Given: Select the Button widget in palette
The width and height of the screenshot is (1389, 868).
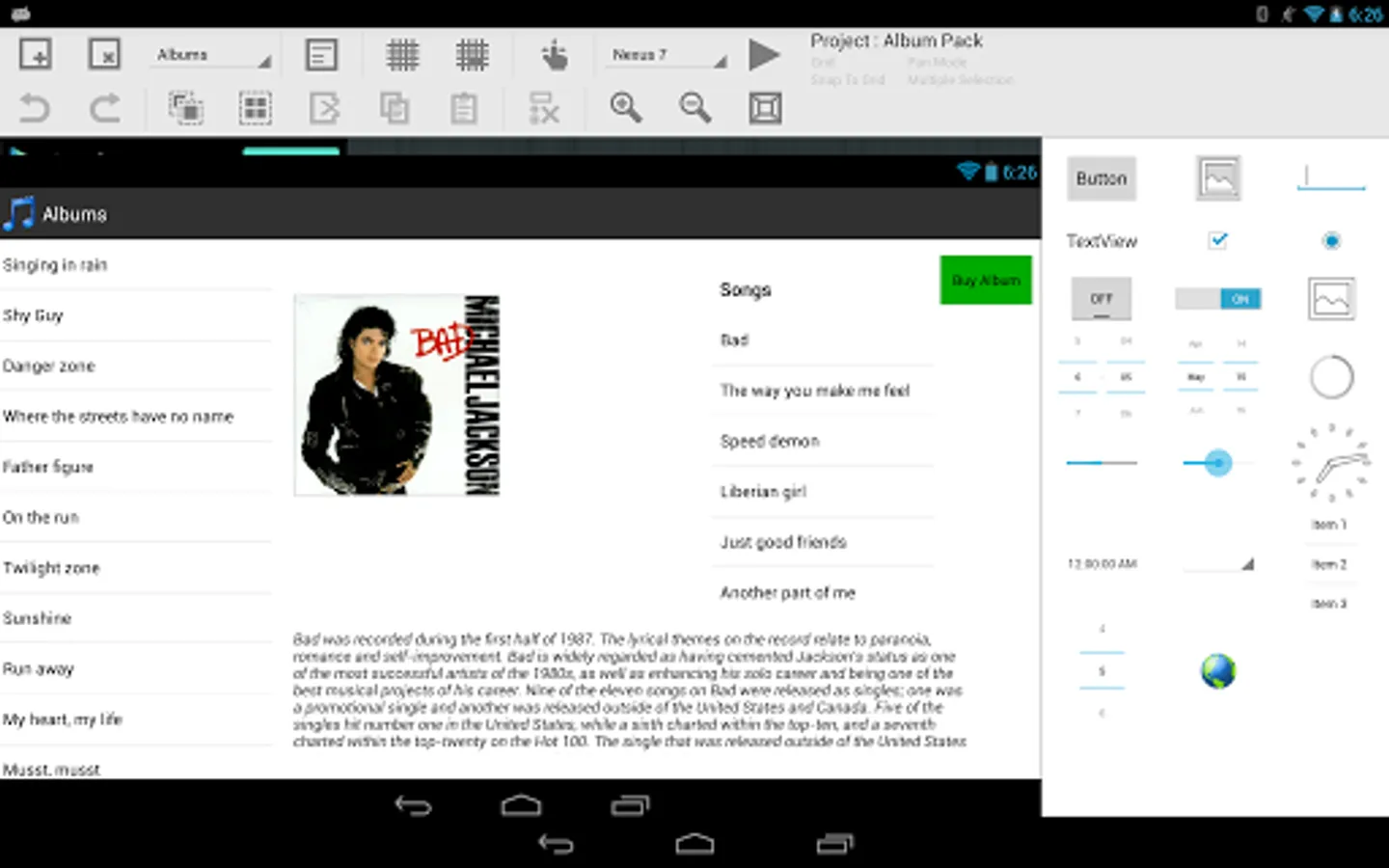Looking at the screenshot, I should click(x=1102, y=178).
